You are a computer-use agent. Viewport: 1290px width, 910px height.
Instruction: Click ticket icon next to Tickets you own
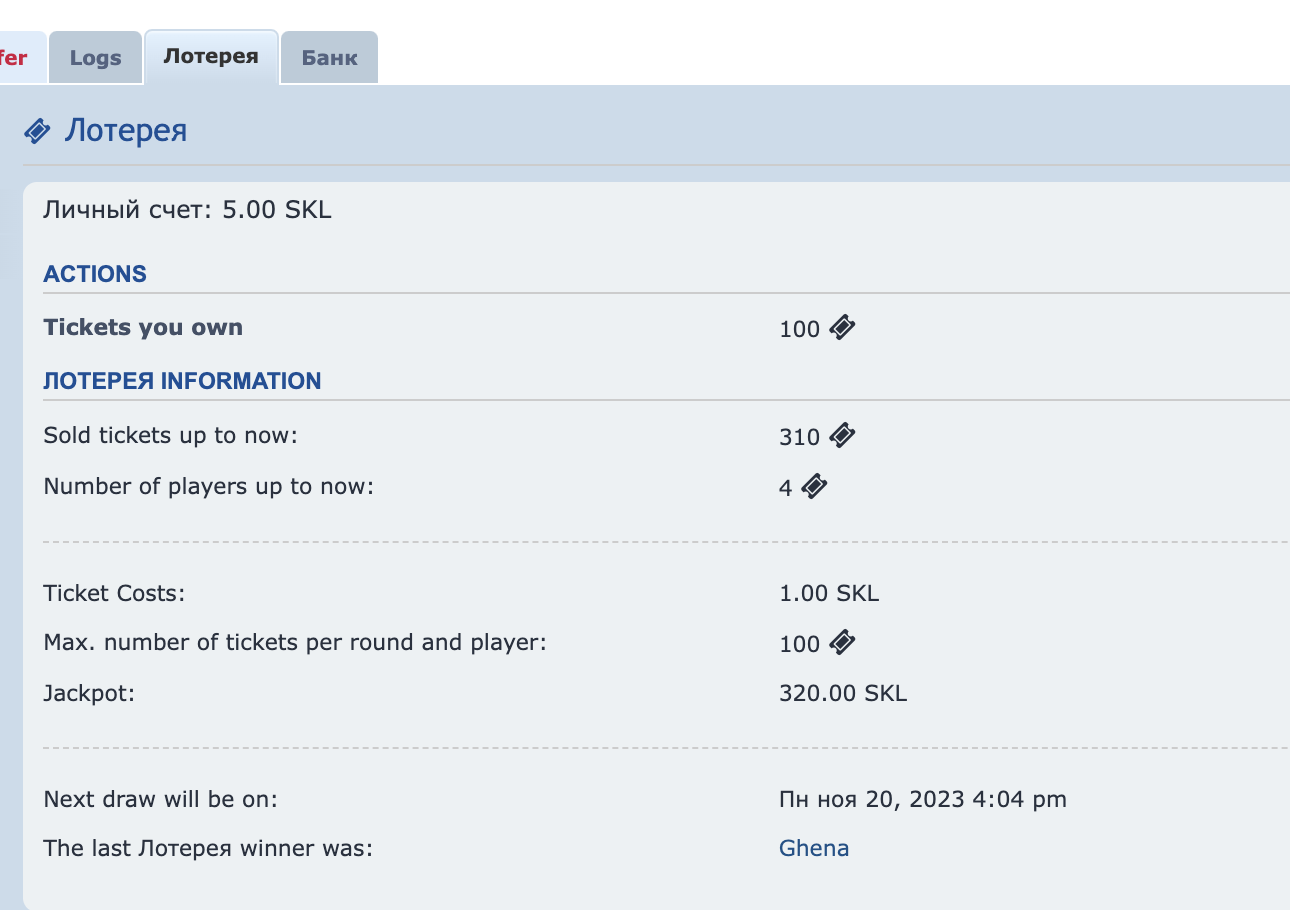pos(843,327)
